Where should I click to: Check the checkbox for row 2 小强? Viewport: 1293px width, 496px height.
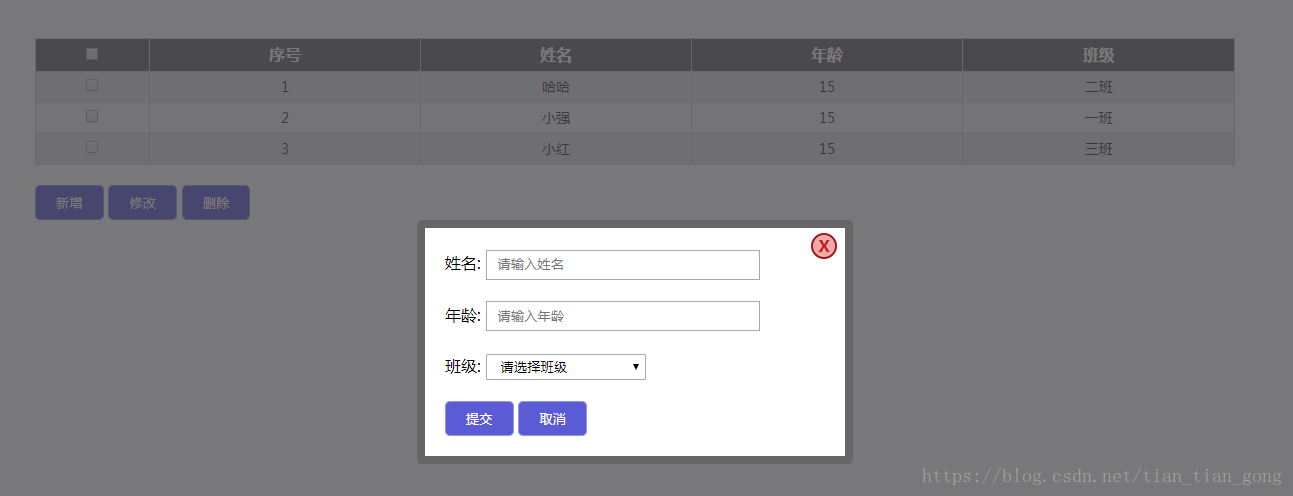pos(92,116)
